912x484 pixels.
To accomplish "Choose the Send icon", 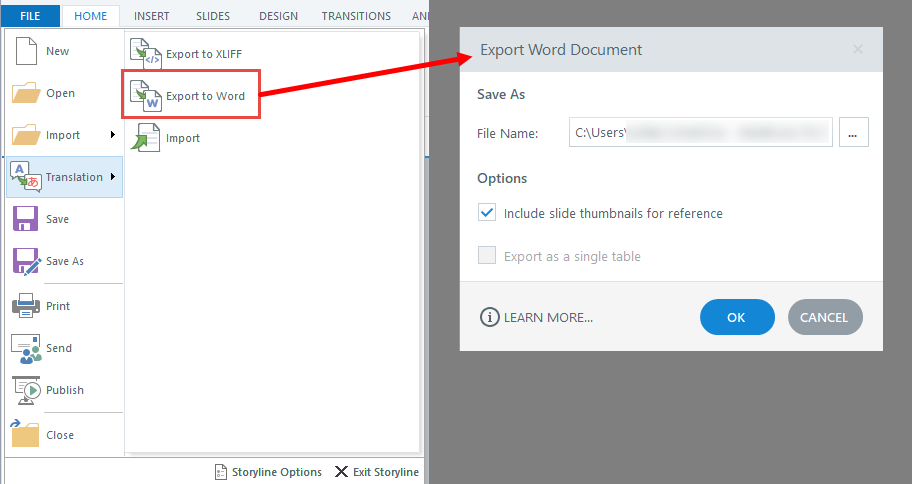I will pyautogui.click(x=26, y=348).
